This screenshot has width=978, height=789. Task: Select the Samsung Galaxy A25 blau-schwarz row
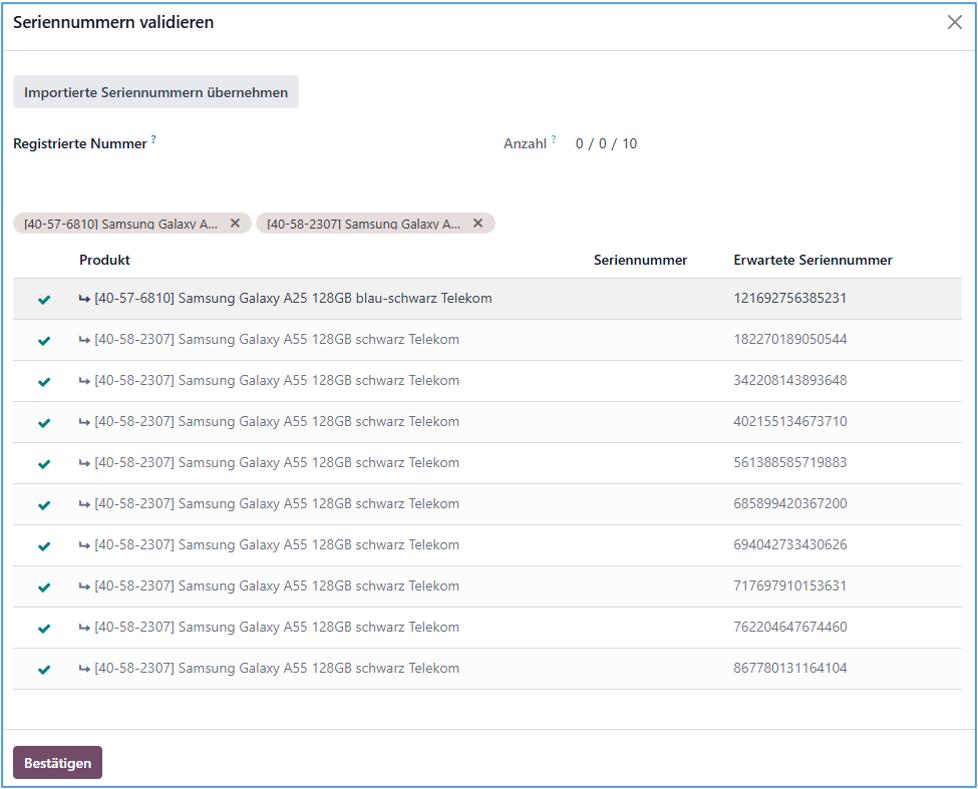pyautogui.click(x=293, y=298)
